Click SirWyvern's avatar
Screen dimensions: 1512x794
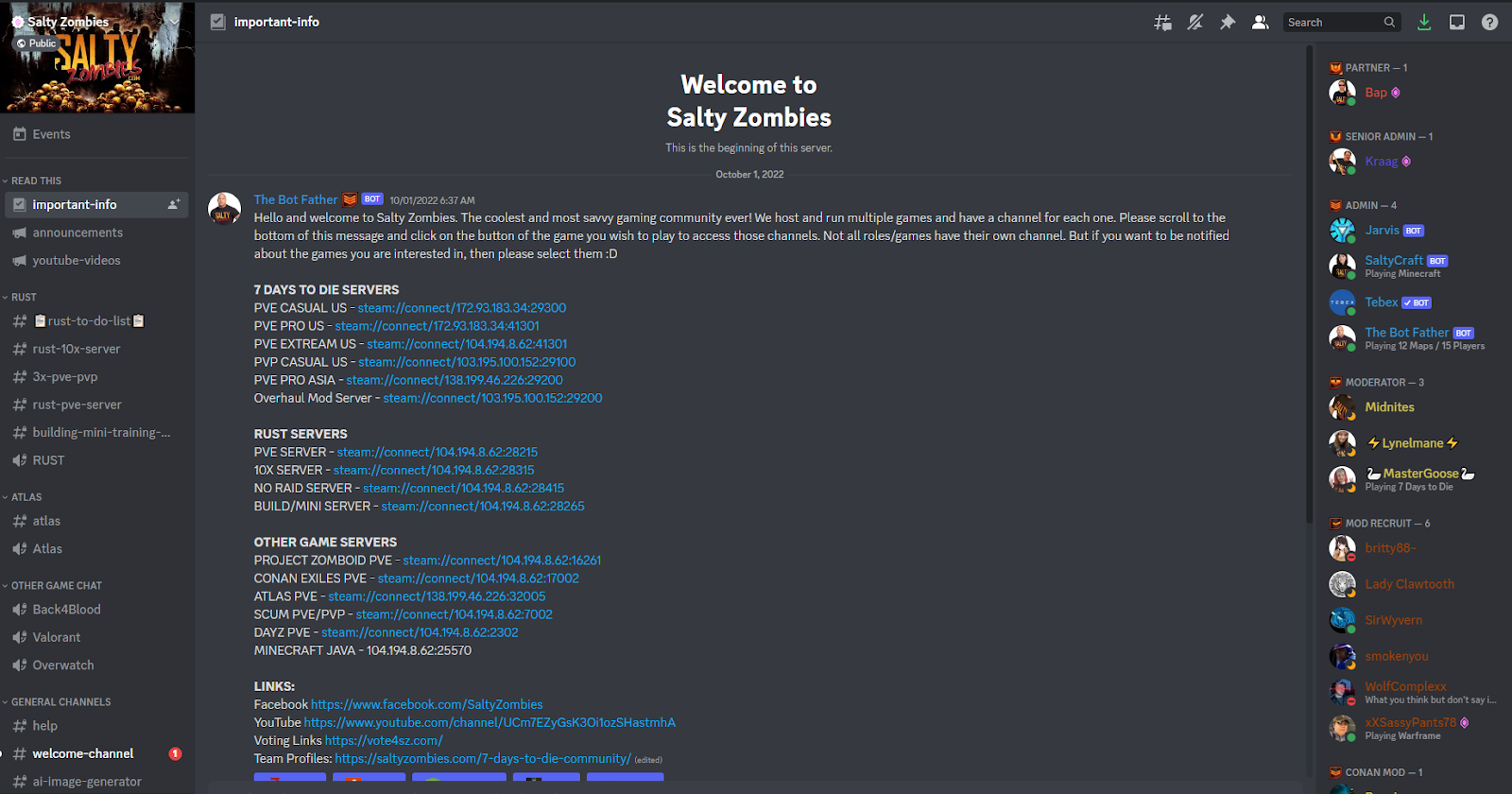[1342, 620]
